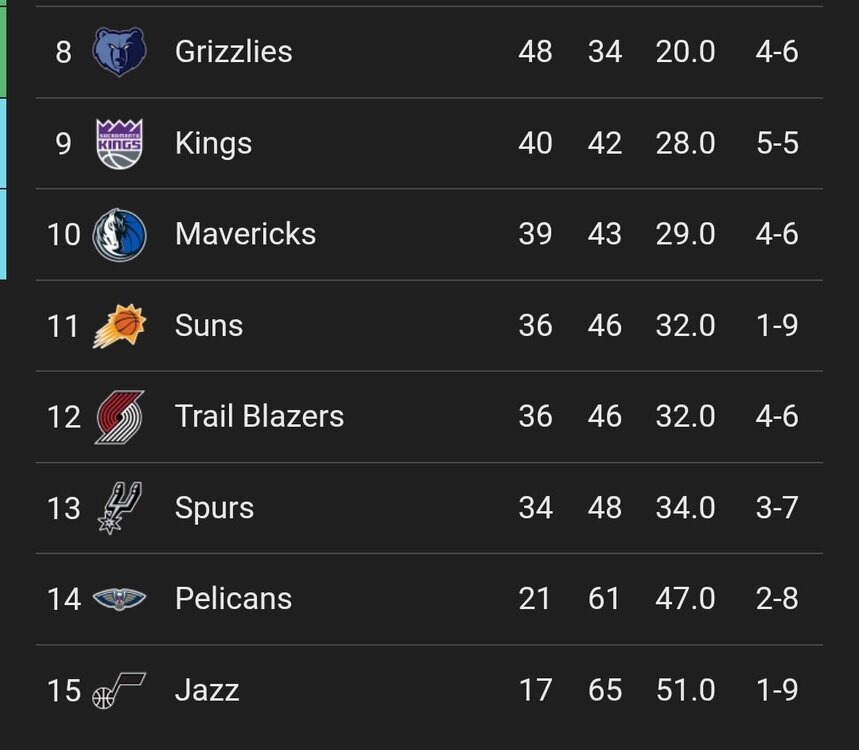859x750 pixels.
Task: Click the Suns 1-9 last-ten record
Action: [776, 326]
